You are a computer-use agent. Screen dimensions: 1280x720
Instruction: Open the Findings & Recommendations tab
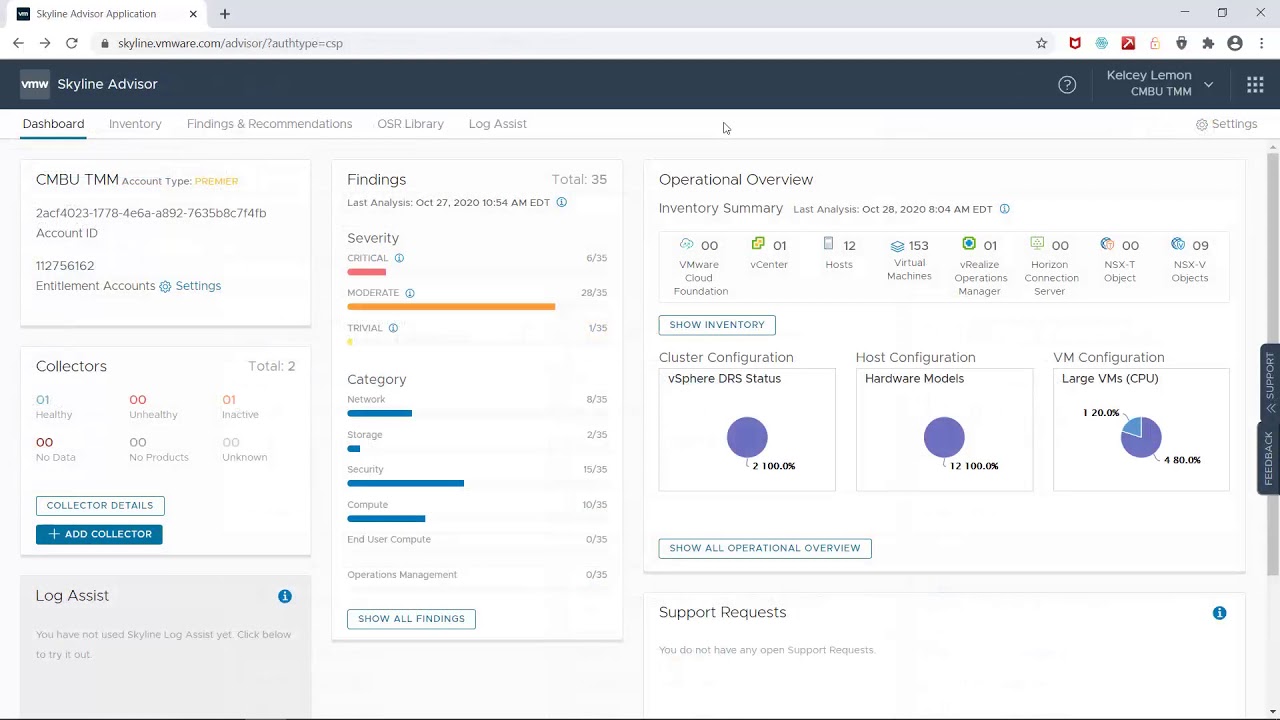269,124
